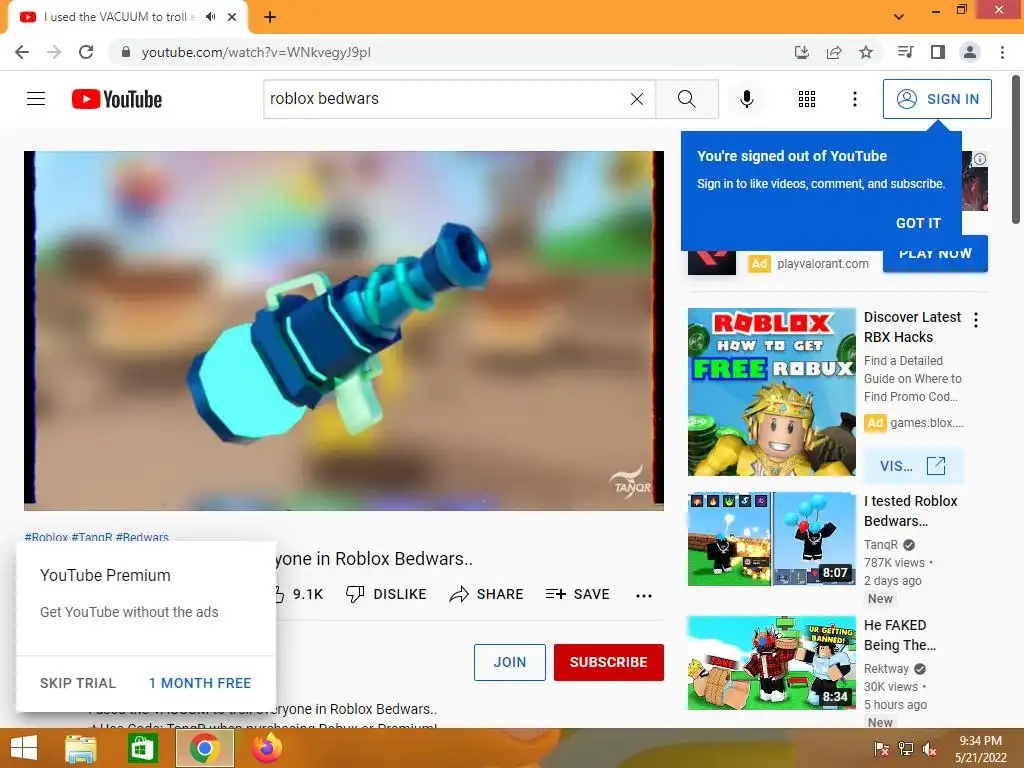The width and height of the screenshot is (1024, 768).
Task: Click the install app icon in address bar
Action: pyautogui.click(x=801, y=52)
